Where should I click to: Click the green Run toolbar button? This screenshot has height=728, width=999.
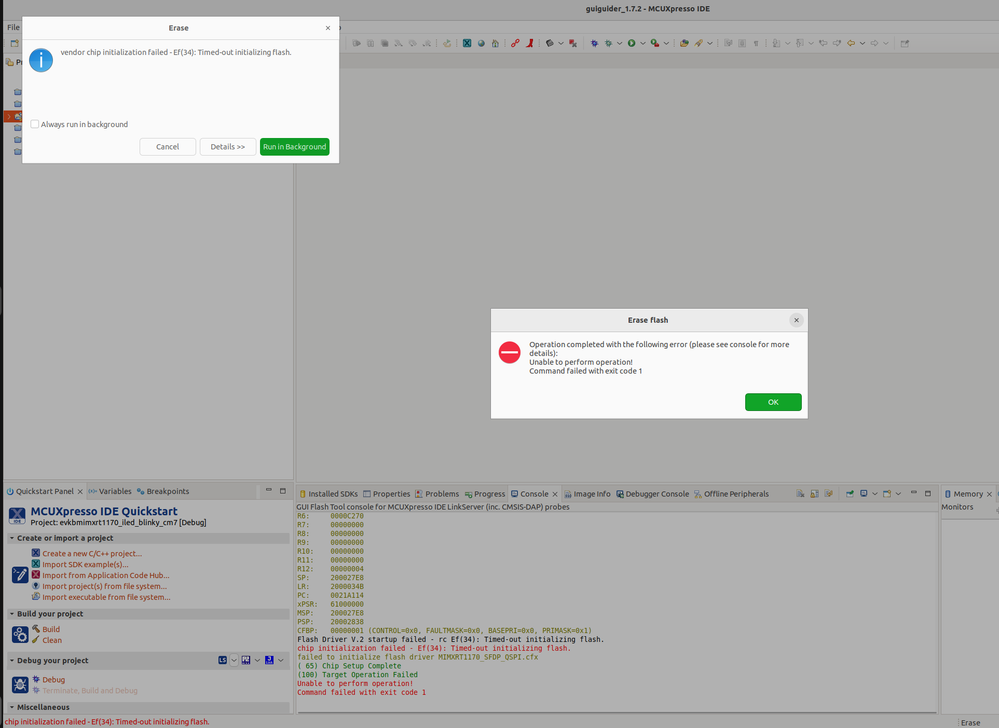631,43
